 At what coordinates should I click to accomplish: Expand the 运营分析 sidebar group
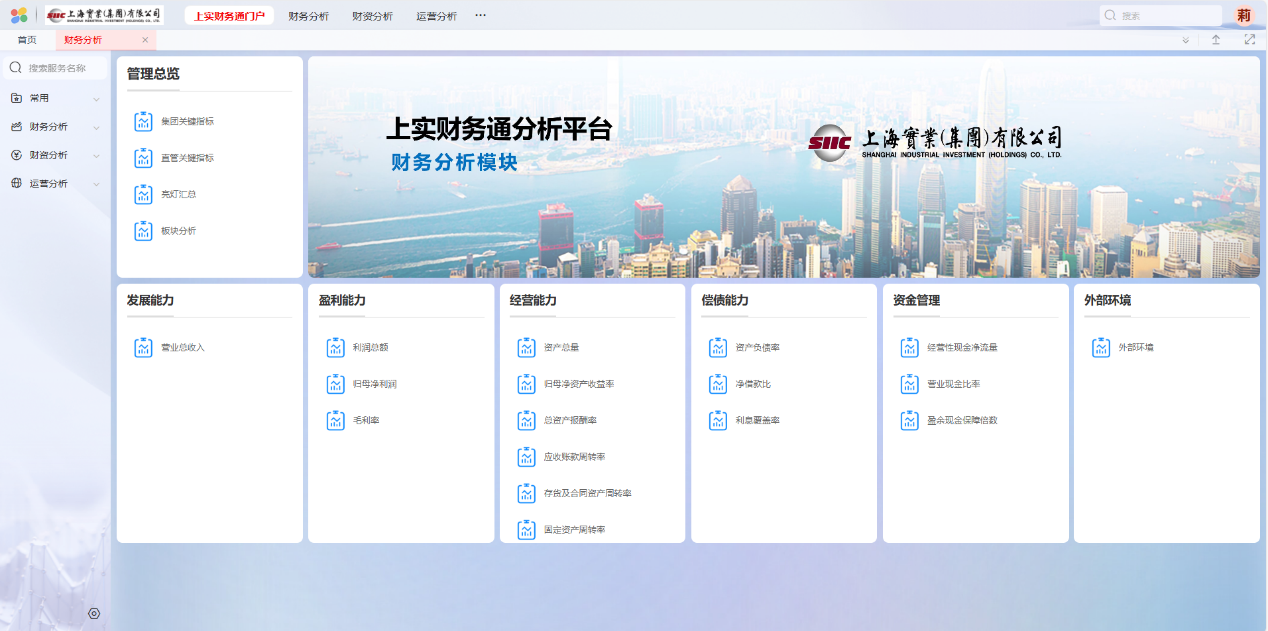tap(96, 184)
